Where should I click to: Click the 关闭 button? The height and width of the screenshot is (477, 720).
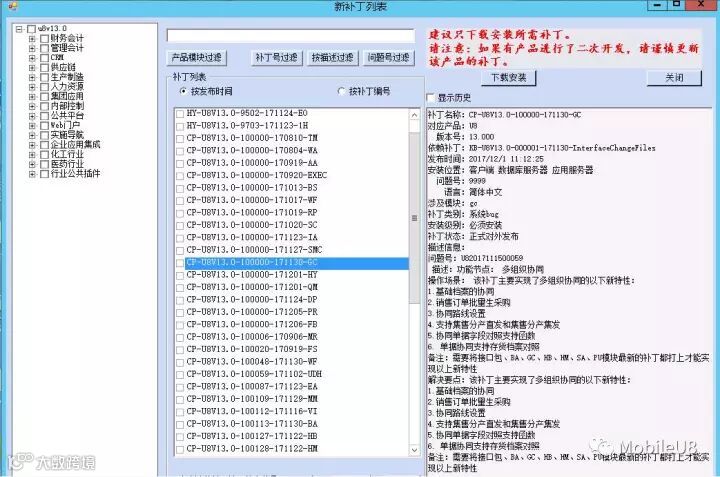[674, 78]
